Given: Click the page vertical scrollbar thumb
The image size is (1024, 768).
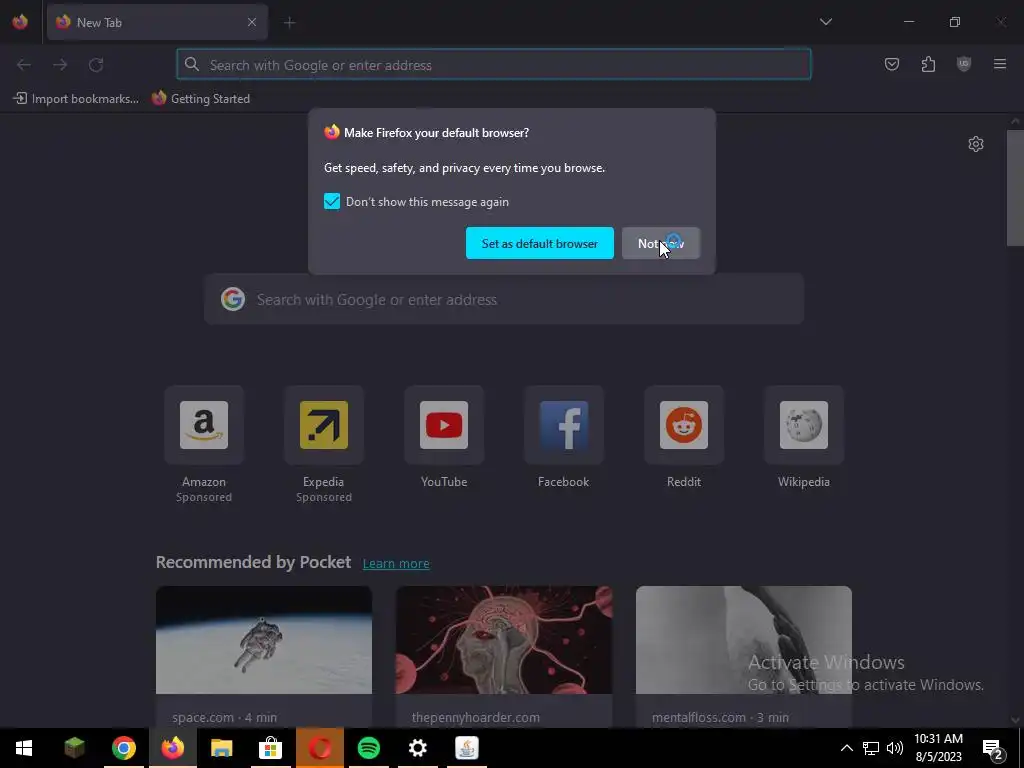Looking at the screenshot, I should (1015, 188).
